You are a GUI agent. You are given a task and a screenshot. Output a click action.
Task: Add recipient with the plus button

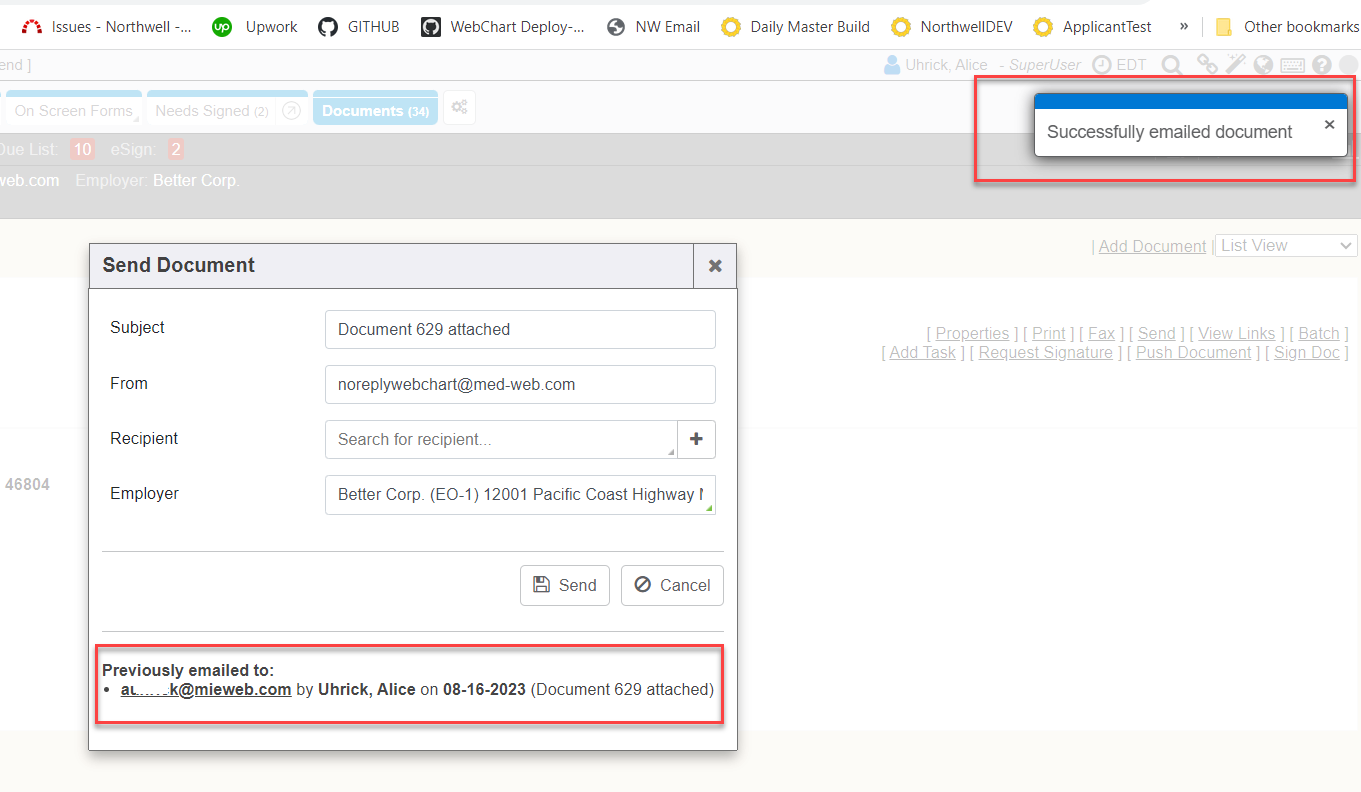tap(697, 439)
